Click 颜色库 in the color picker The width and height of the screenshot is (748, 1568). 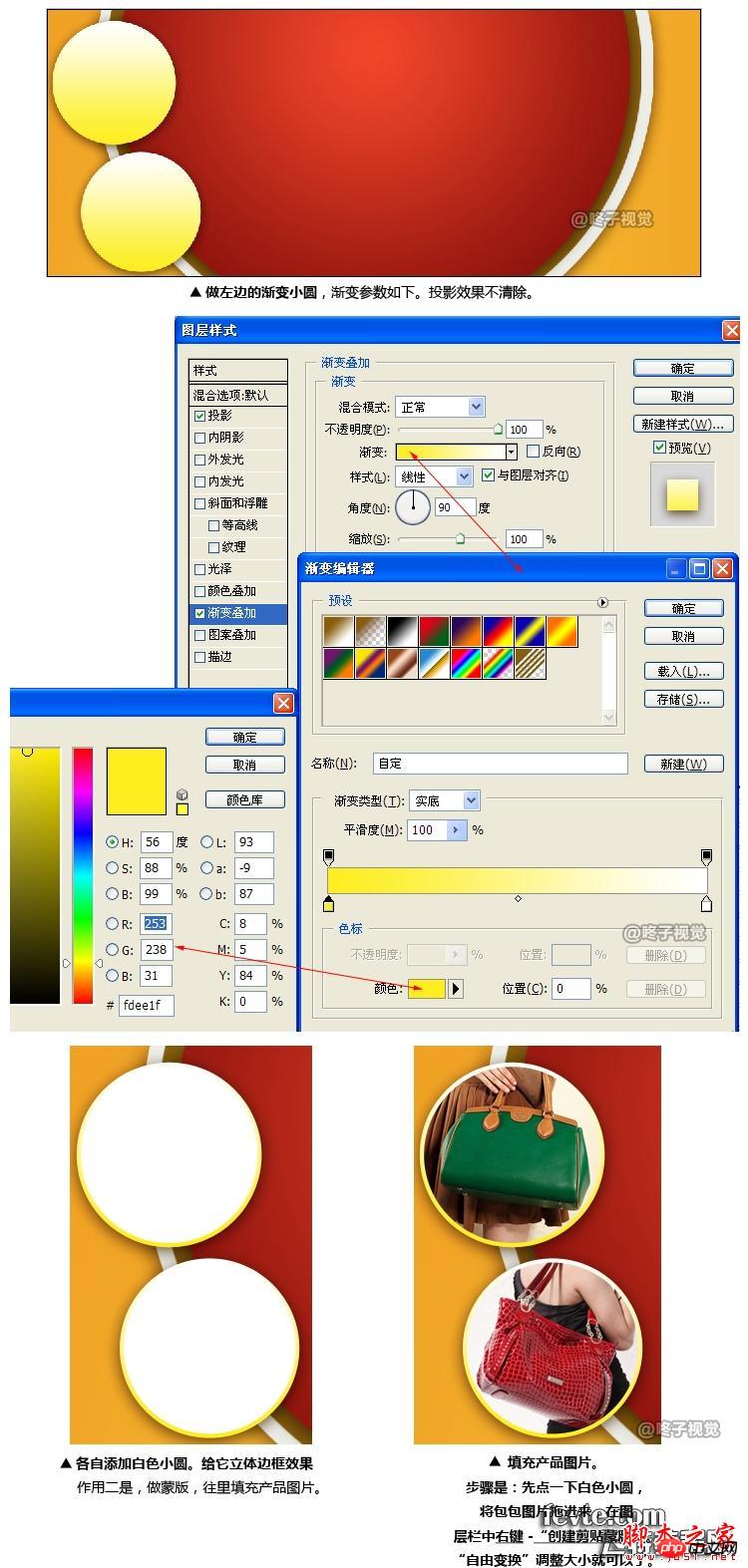[x=244, y=799]
